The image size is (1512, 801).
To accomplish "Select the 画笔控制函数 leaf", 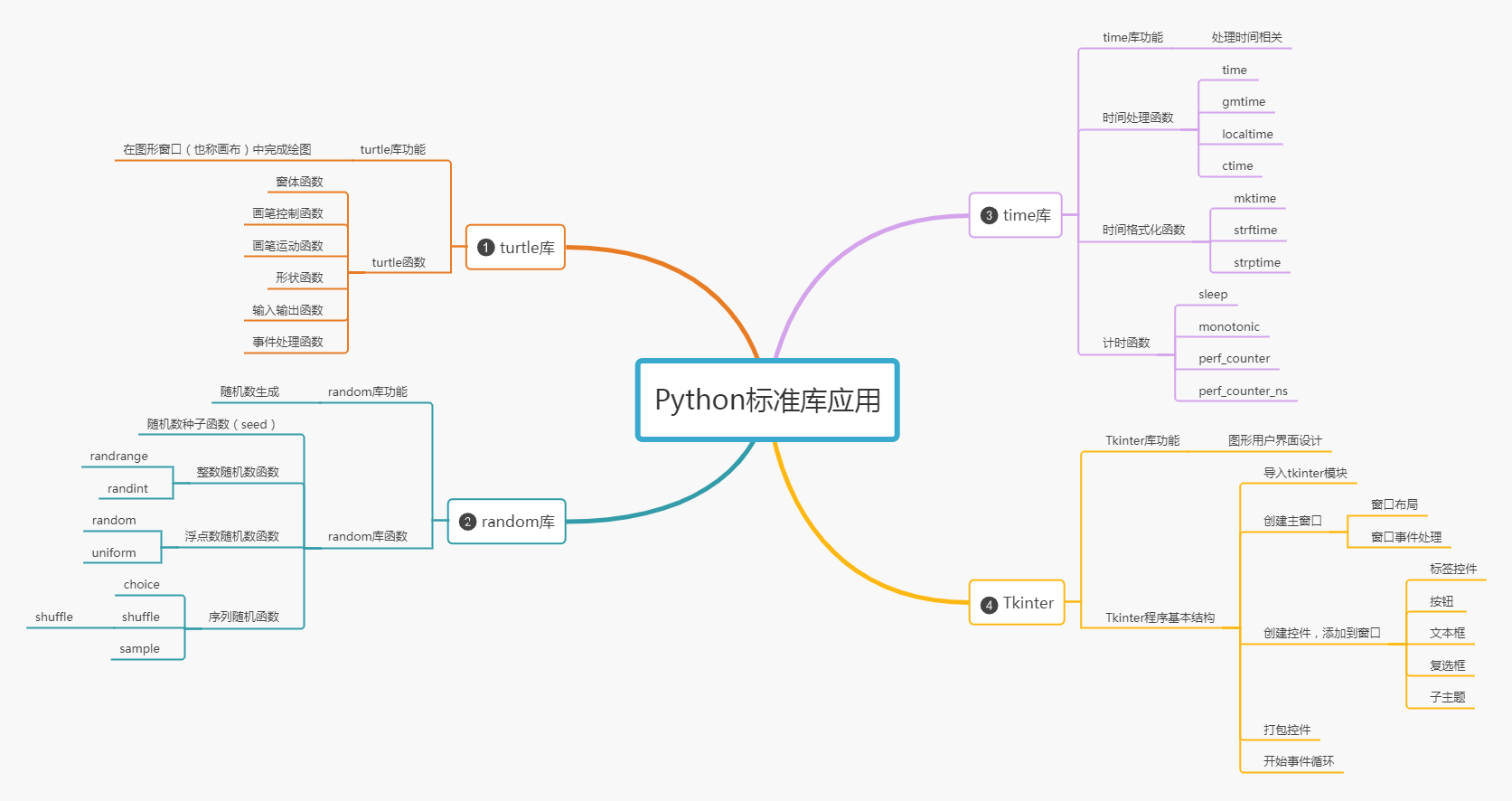I will [x=287, y=213].
